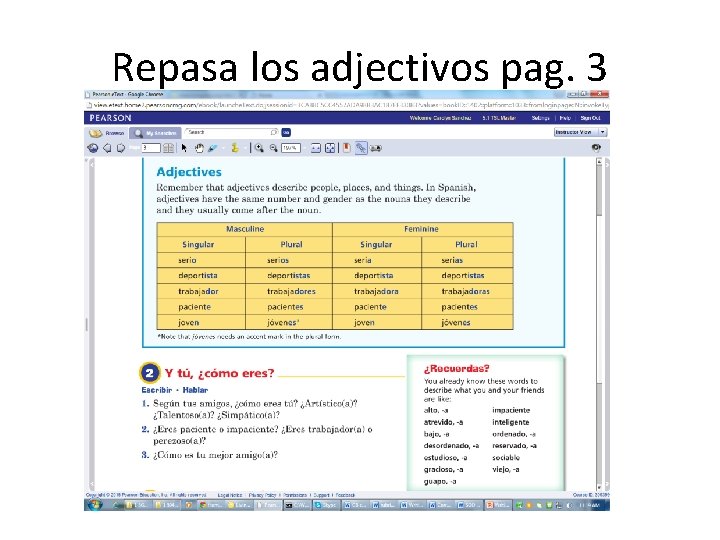Click the Permissions footer link

[x=295, y=495]
